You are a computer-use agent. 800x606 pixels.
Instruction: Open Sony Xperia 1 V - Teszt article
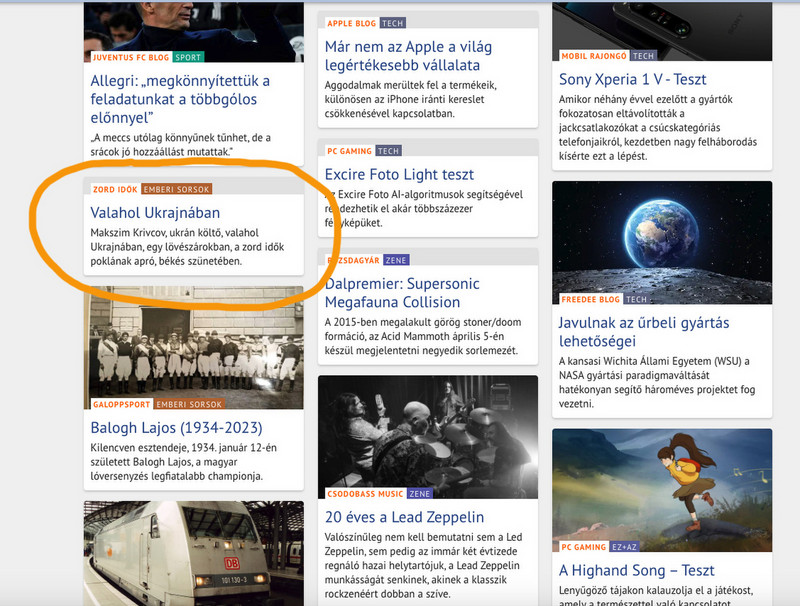633,80
